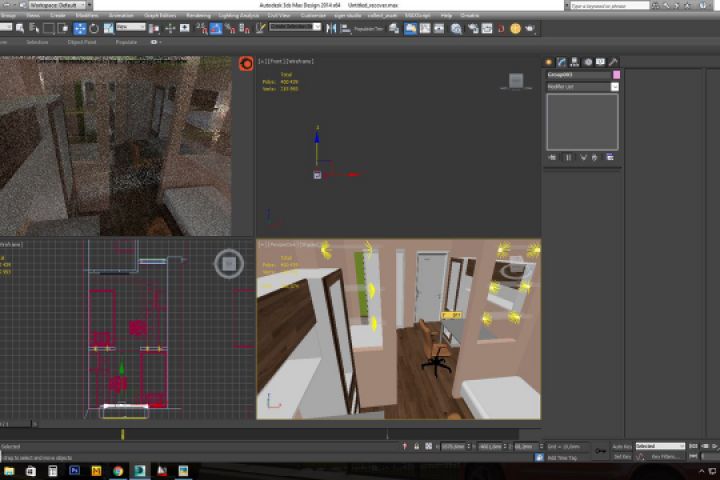Toggle Show End Result in modifier stack

568,158
